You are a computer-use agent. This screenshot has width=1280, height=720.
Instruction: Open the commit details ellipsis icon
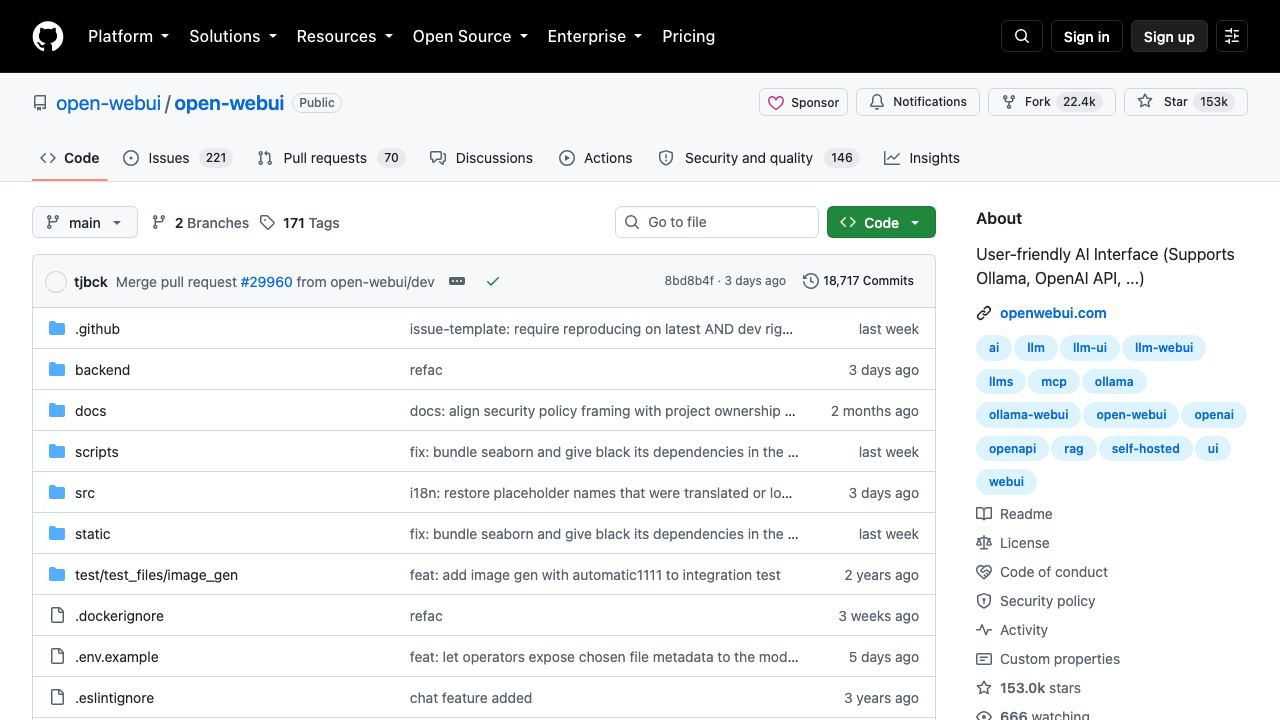tap(457, 281)
